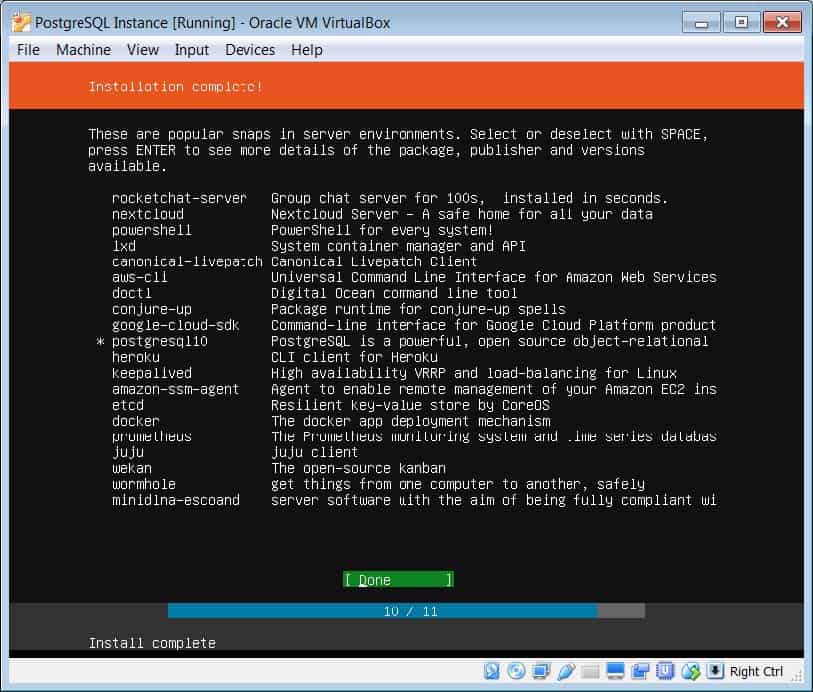Click the etcd list entry
813x692 pixels.
pyautogui.click(x=128, y=405)
